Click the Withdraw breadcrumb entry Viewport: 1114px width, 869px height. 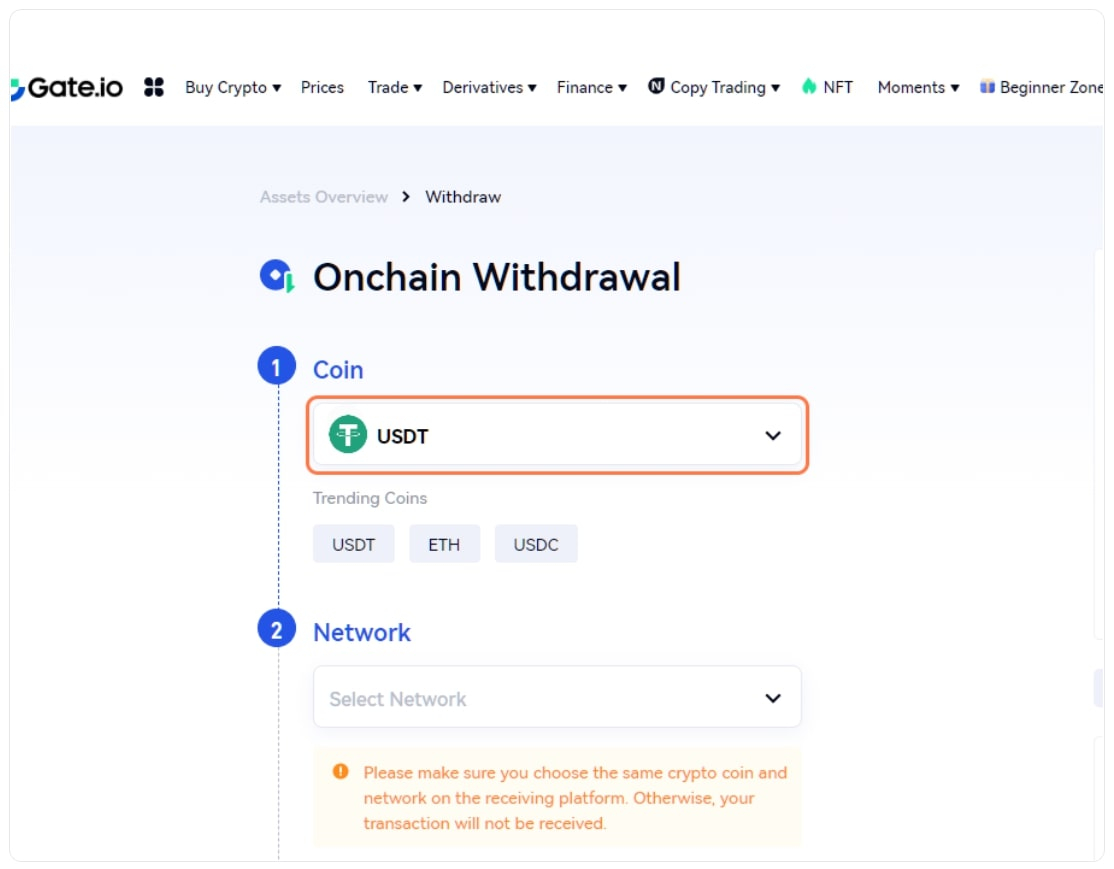coord(462,197)
